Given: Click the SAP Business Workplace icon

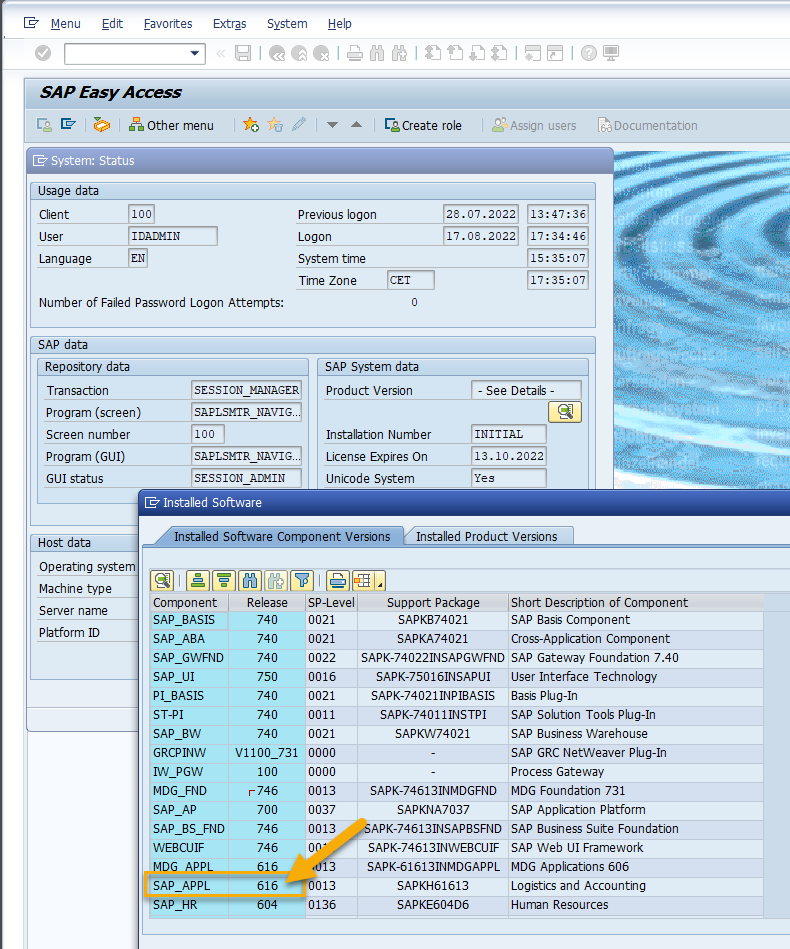Looking at the screenshot, I should (101, 125).
